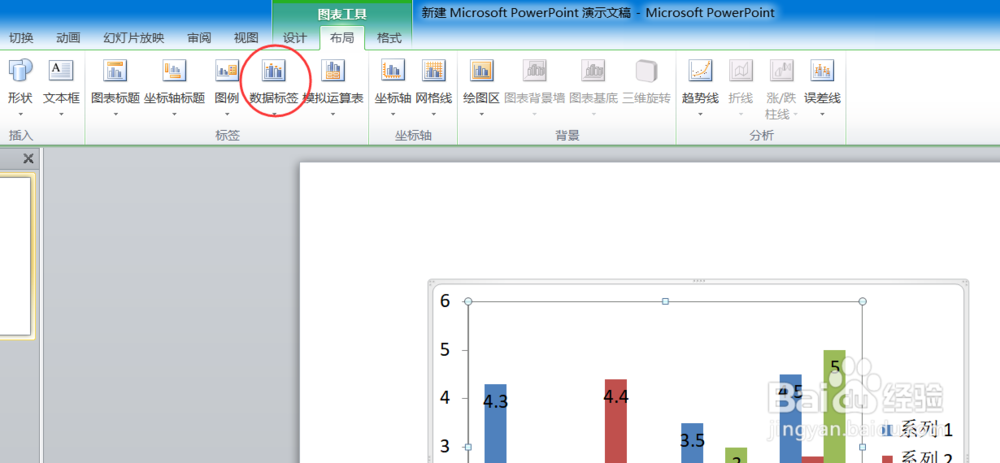The width and height of the screenshot is (1000, 463).
Task: Click the 图表基底 chart floor icon
Action: tap(593, 70)
